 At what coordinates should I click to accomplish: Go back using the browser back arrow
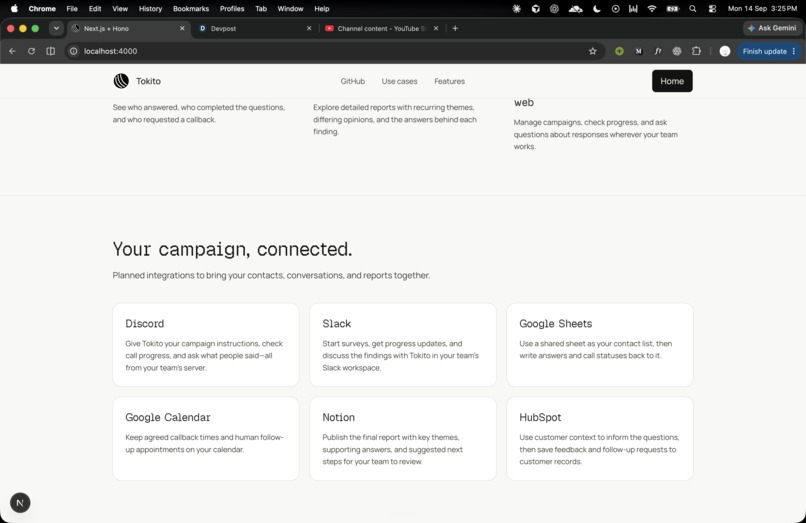point(12,51)
